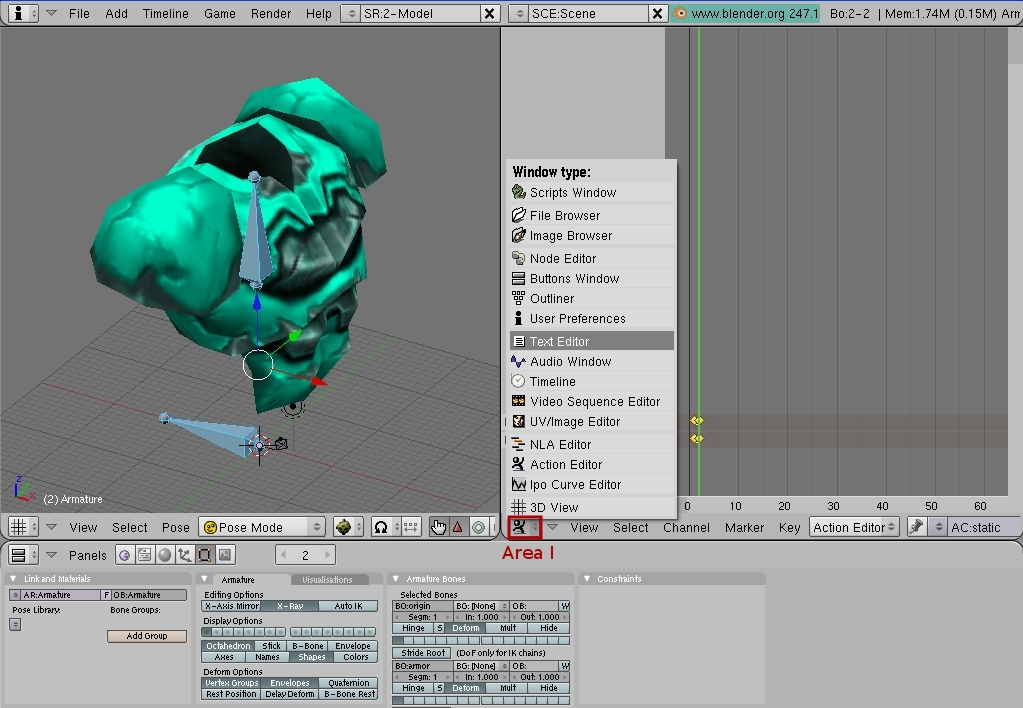Toggle Axes display for bones
1023x708 pixels.
[224, 657]
